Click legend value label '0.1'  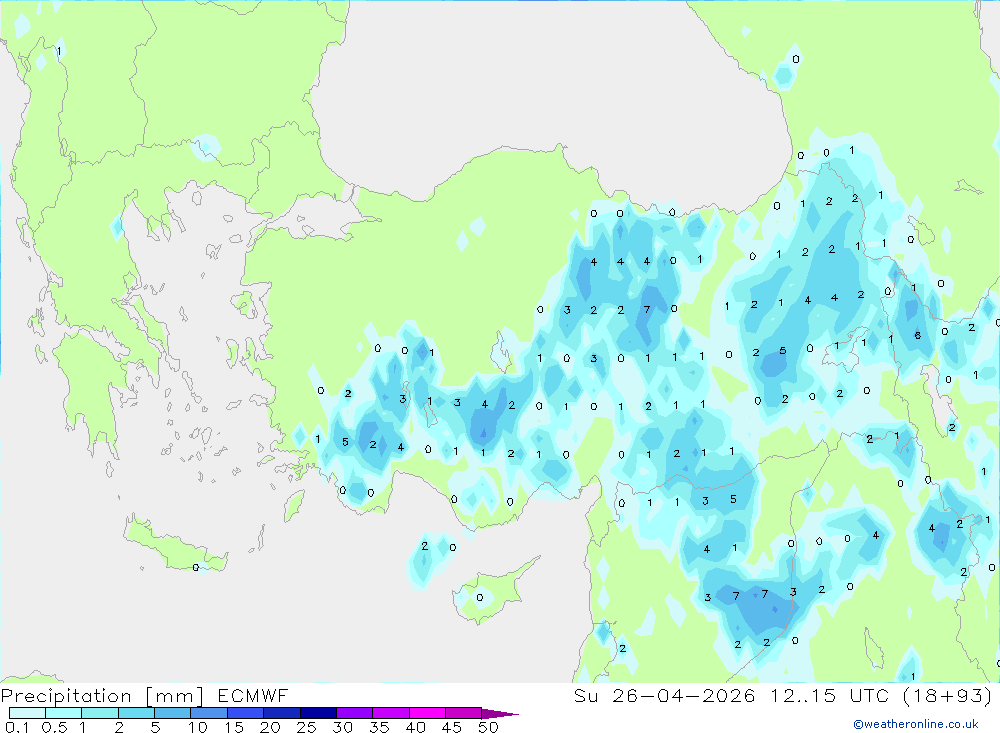coord(17,727)
